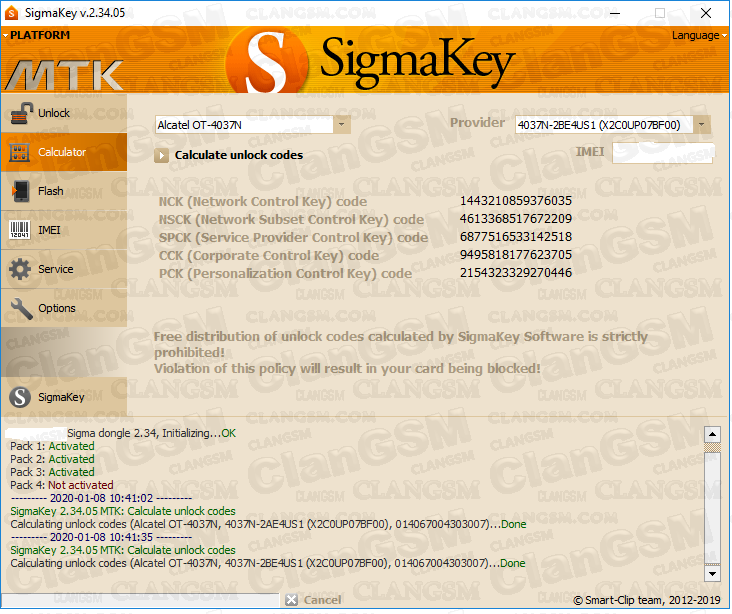Click last log line mentioning 4037N-2BE4US1
732x614 pixels.
268,564
